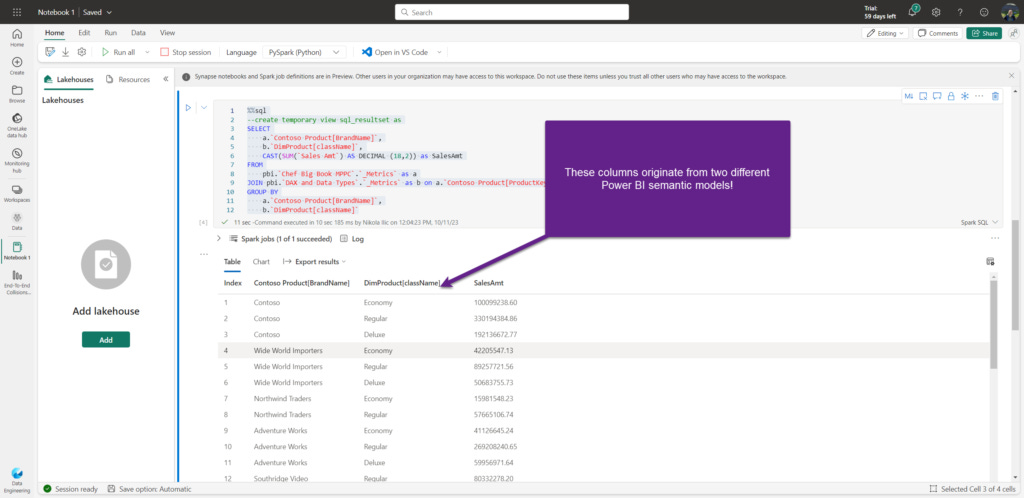Image resolution: width=1024 pixels, height=498 pixels.
Task: Open Browse in left navigation
Action: (17, 95)
